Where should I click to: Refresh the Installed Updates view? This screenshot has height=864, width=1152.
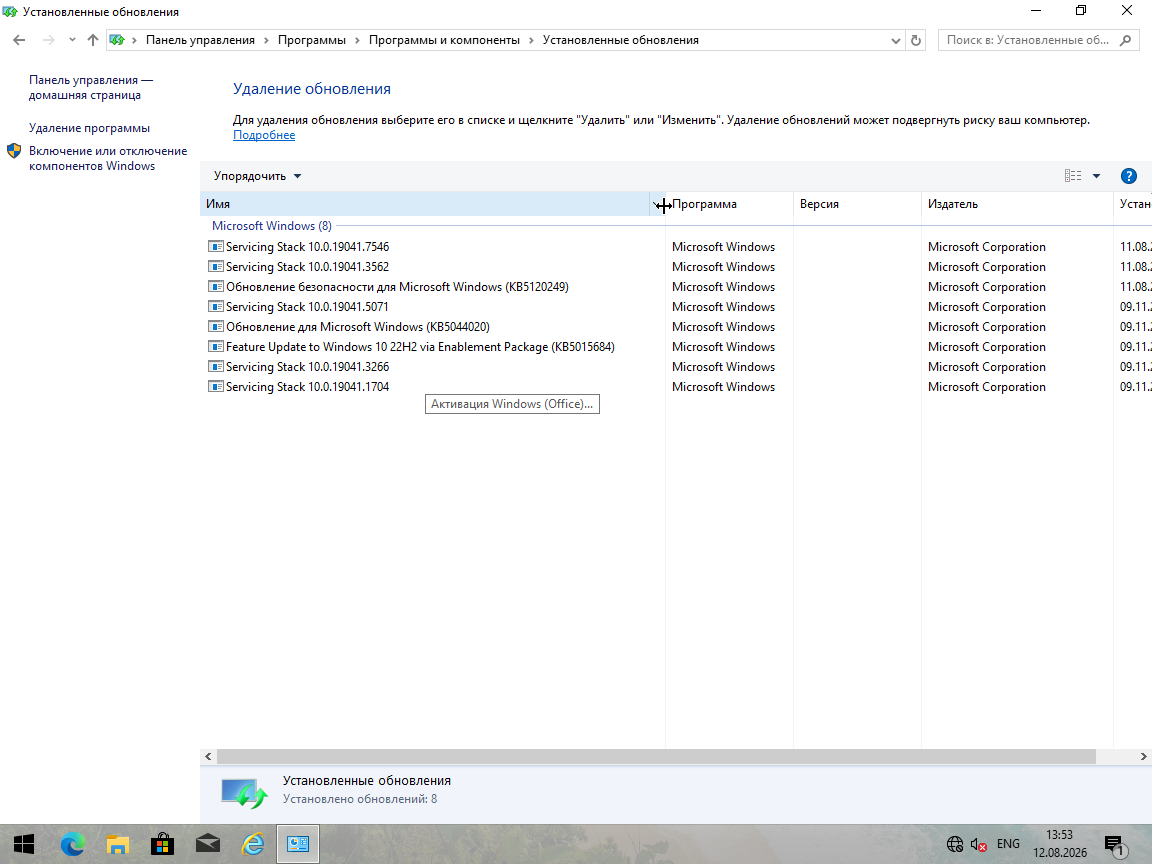(915, 40)
